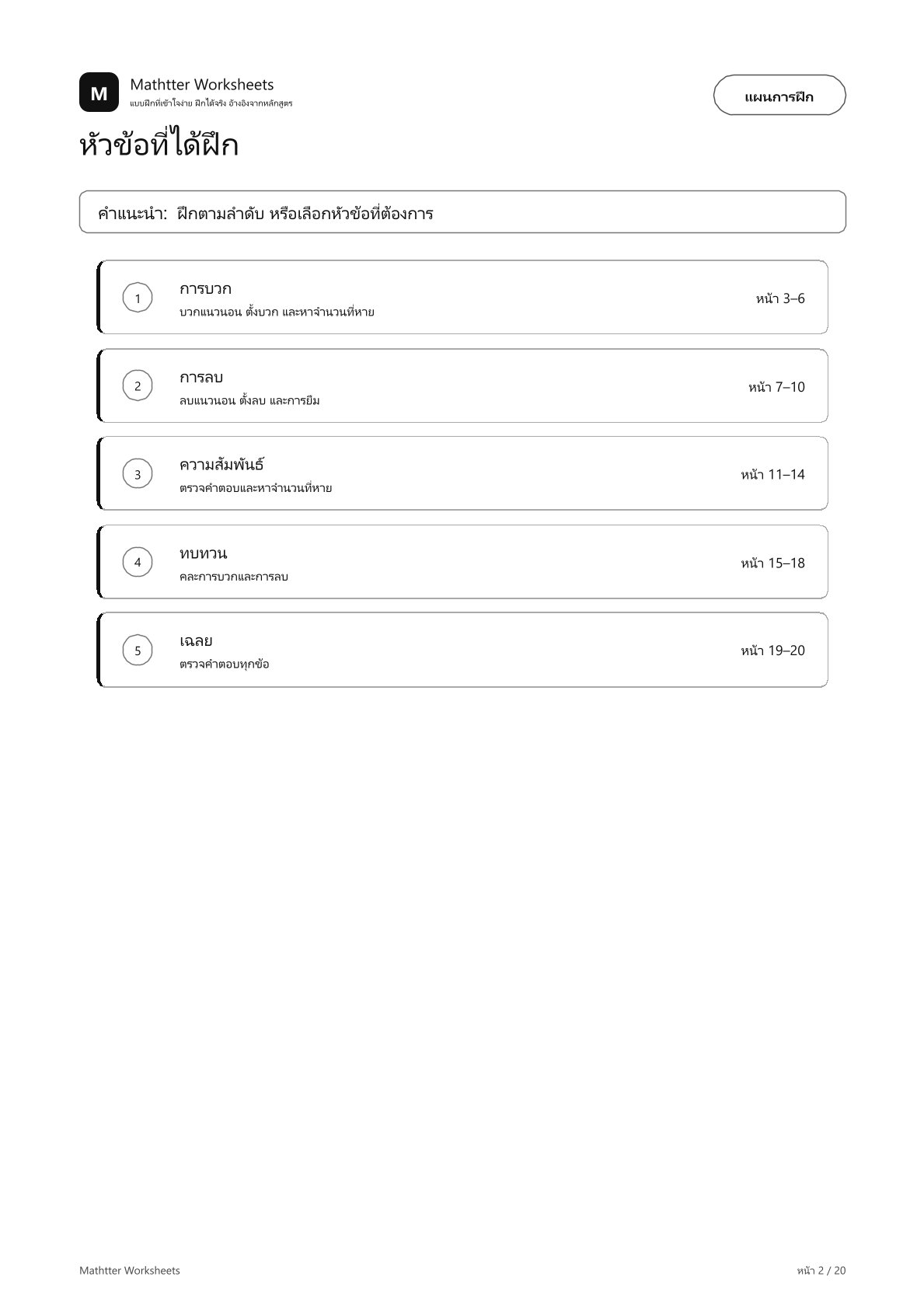Click the Mathtter Worksheets header title
The image size is (924, 1308).
tap(202, 84)
